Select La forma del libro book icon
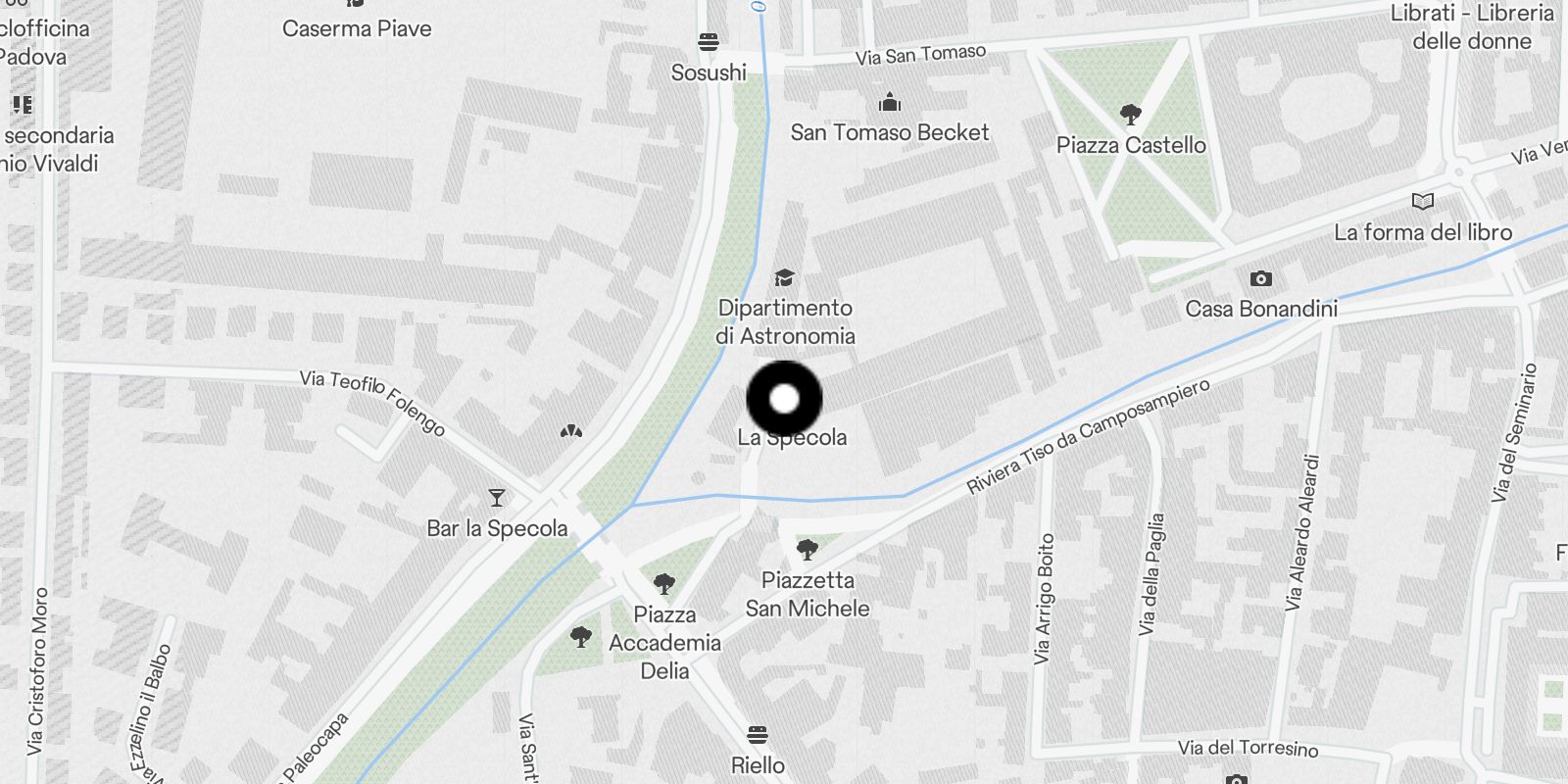The image size is (1568, 784). click(1423, 202)
